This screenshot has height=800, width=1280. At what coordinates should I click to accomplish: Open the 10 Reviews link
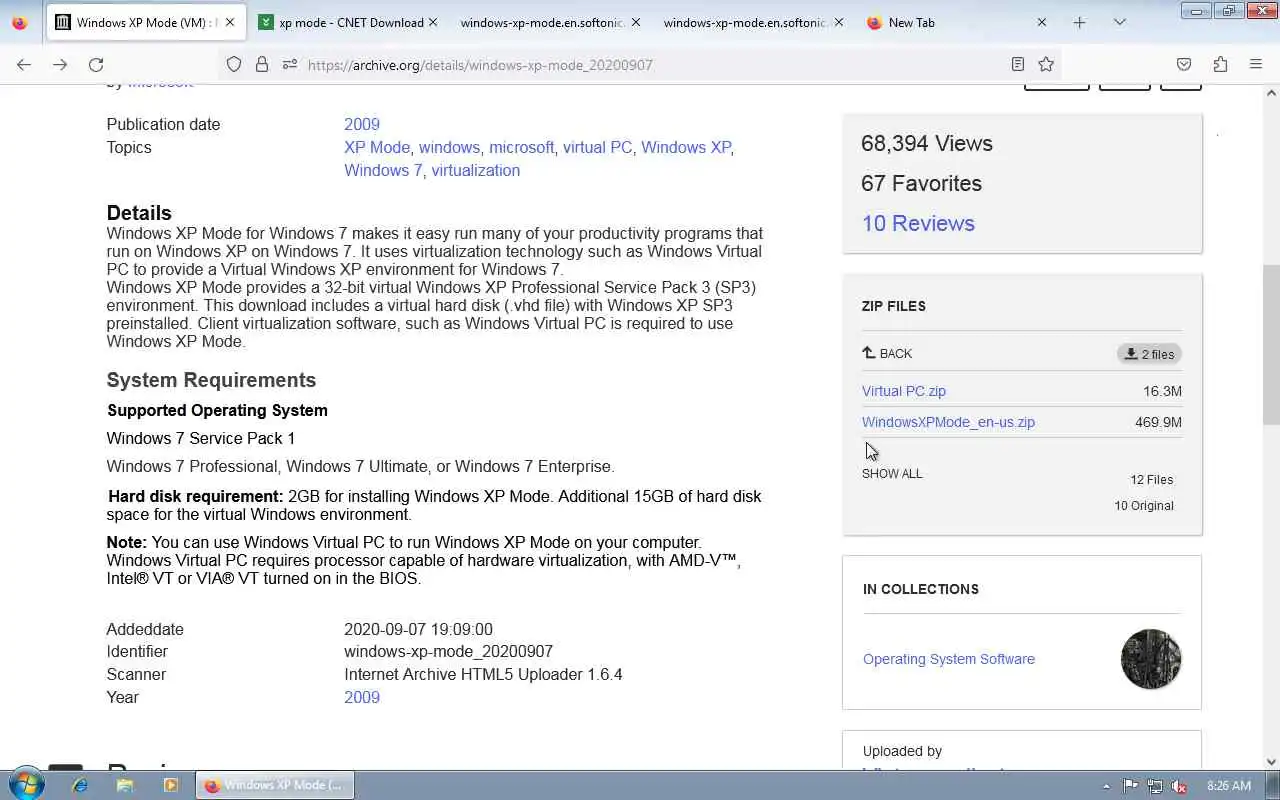[x=918, y=223]
